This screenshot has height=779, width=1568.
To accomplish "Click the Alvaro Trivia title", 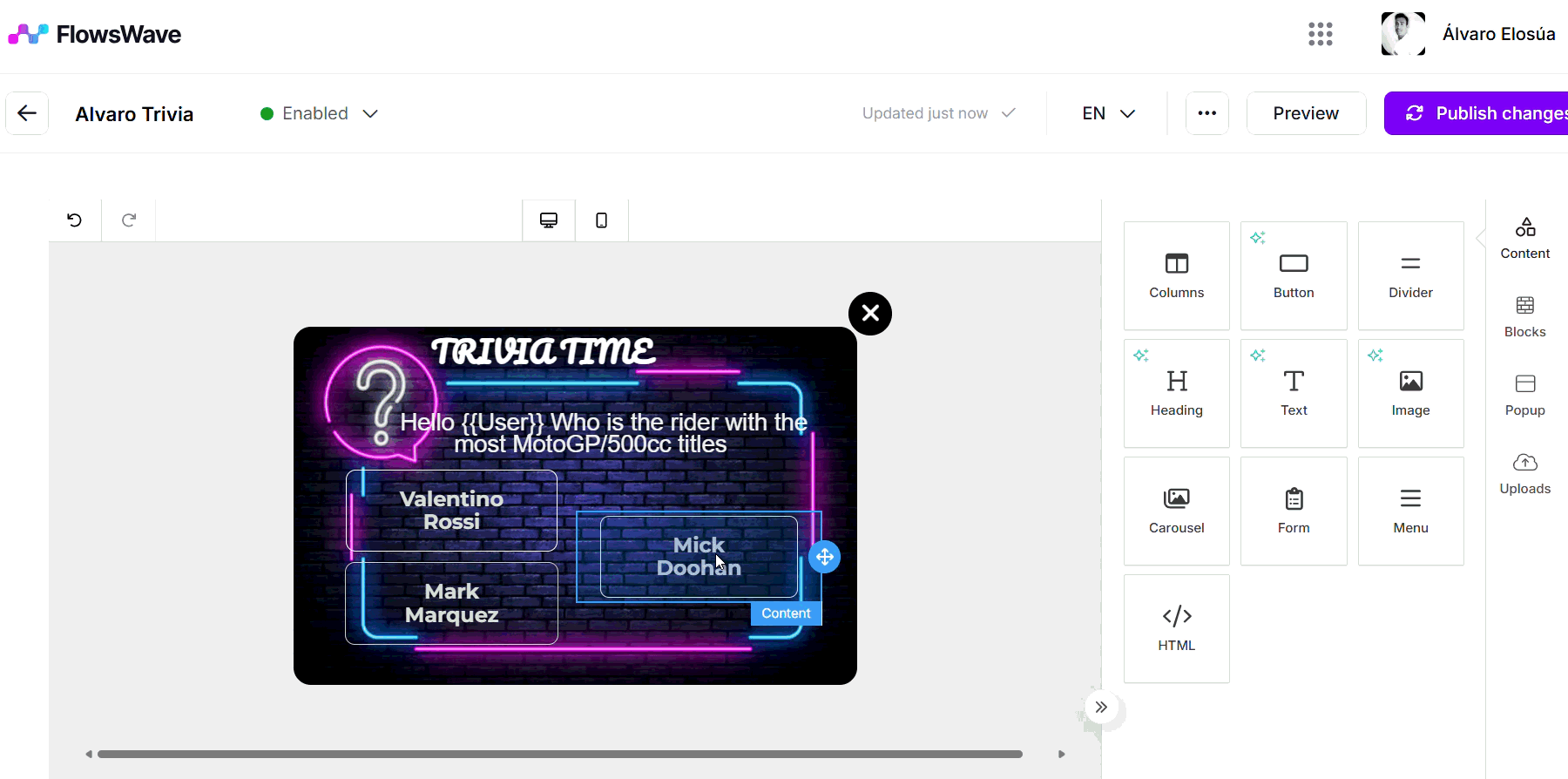I will (x=134, y=114).
